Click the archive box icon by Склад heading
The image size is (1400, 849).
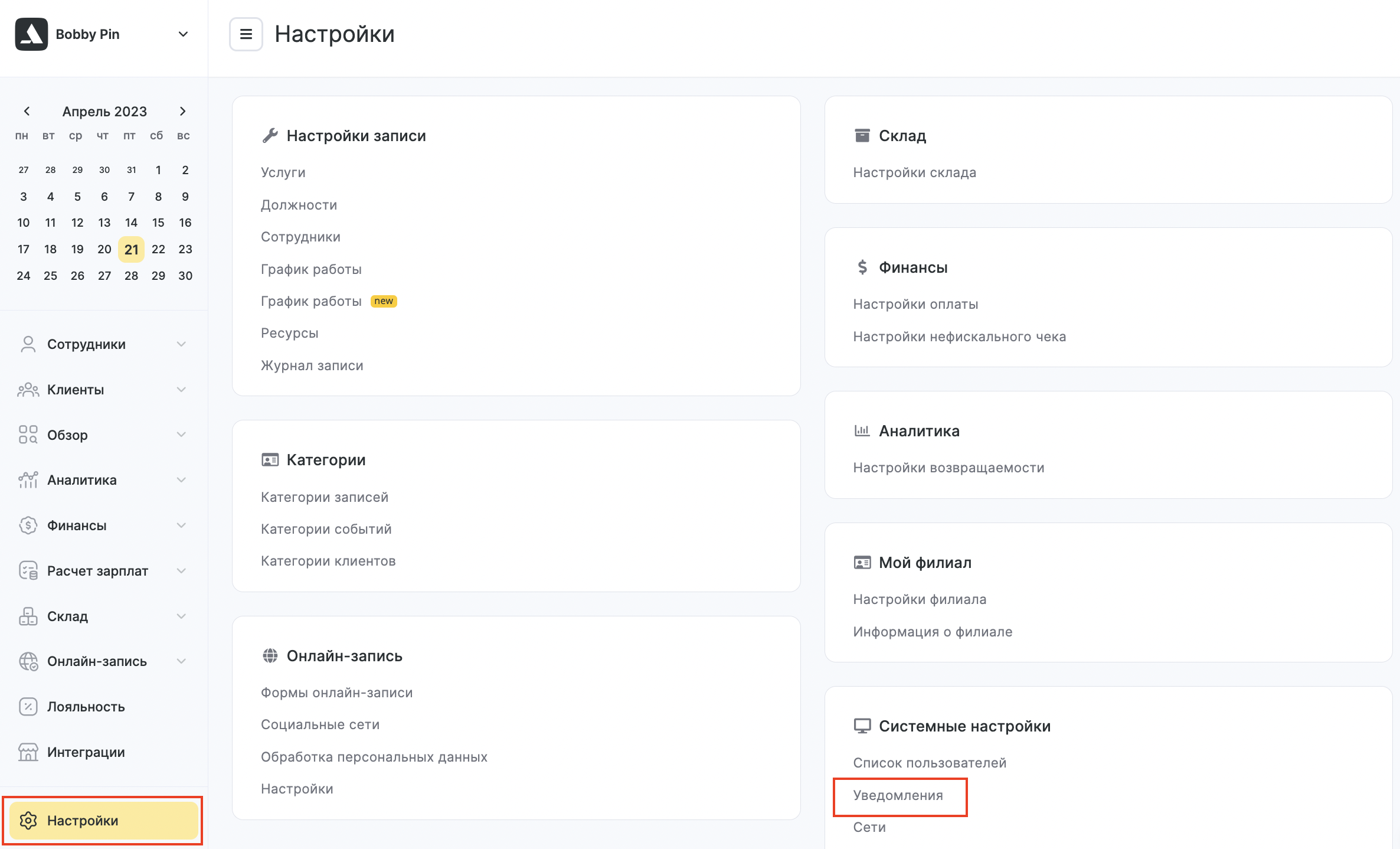pos(862,136)
